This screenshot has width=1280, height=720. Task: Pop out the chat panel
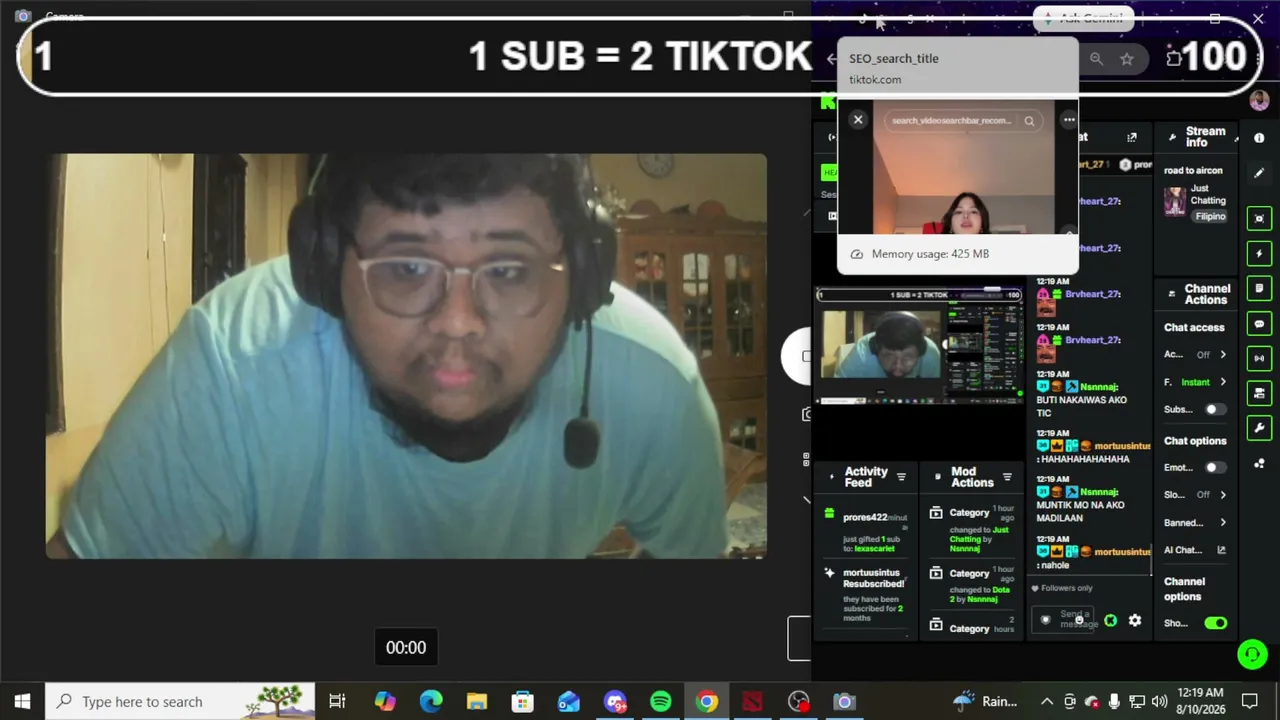point(1132,138)
